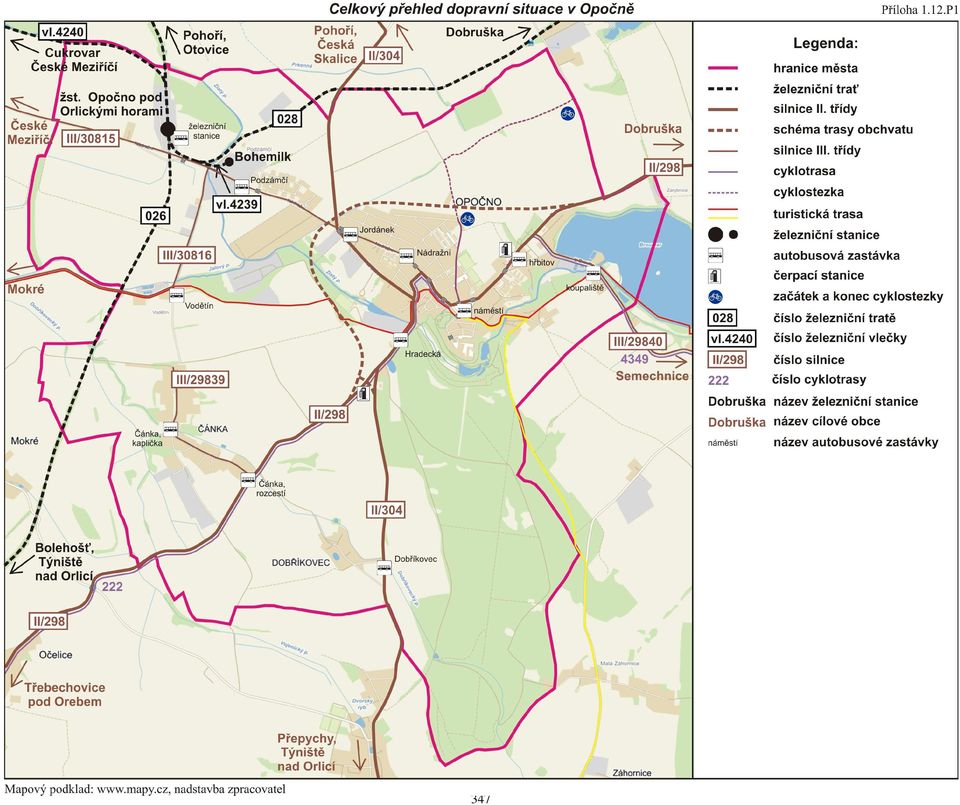Image resolution: width=960 pixels, height=805 pixels.
Task: Click cycle route number 4349
Action: pos(634,359)
